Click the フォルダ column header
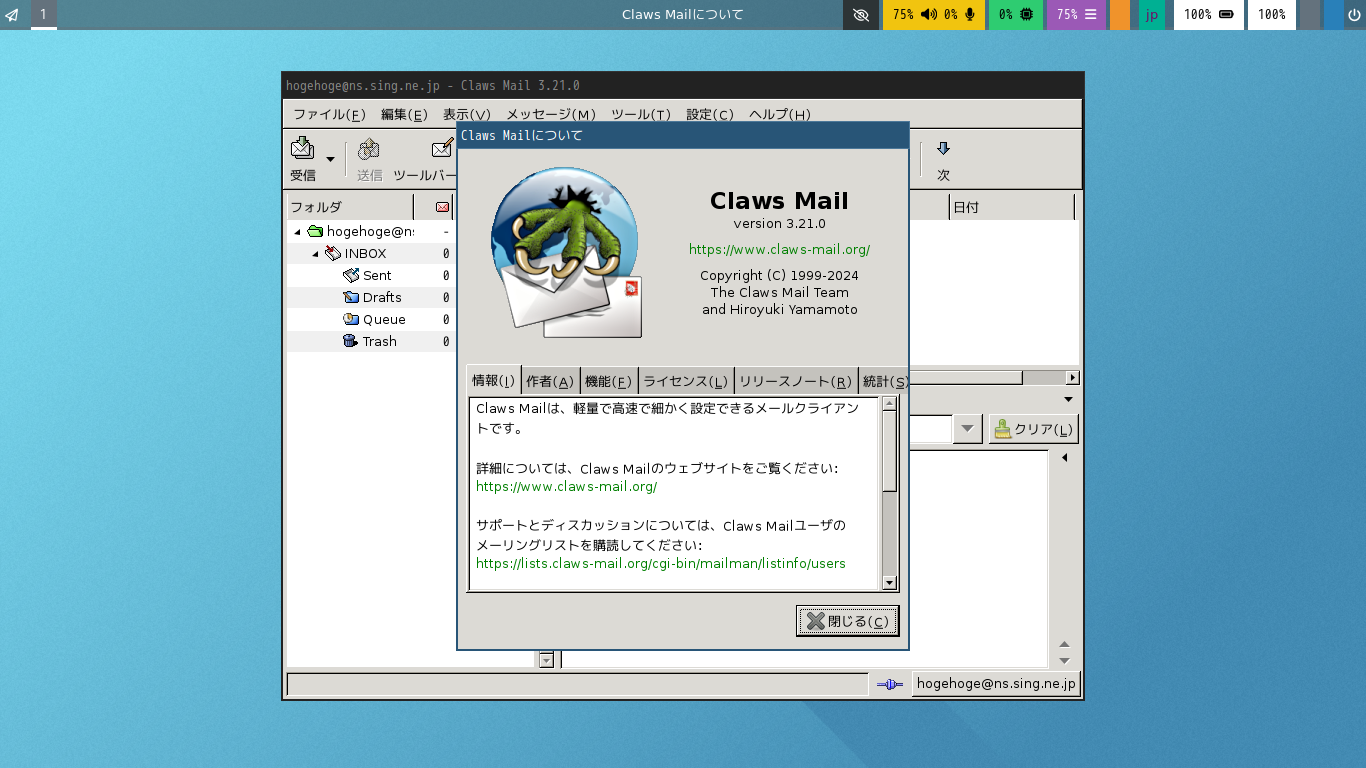1366x768 pixels. click(x=350, y=207)
